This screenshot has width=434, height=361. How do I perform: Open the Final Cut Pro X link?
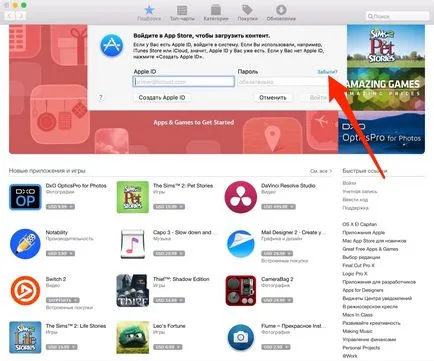click(358, 265)
